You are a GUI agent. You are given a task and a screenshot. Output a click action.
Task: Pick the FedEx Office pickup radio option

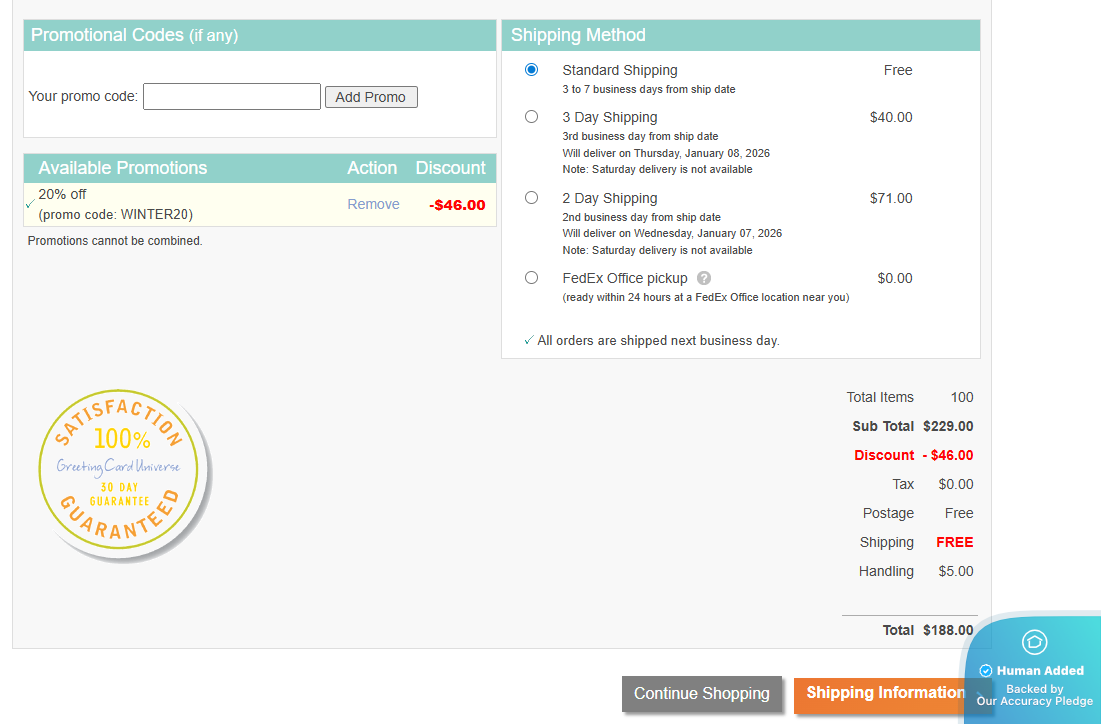pos(531,278)
